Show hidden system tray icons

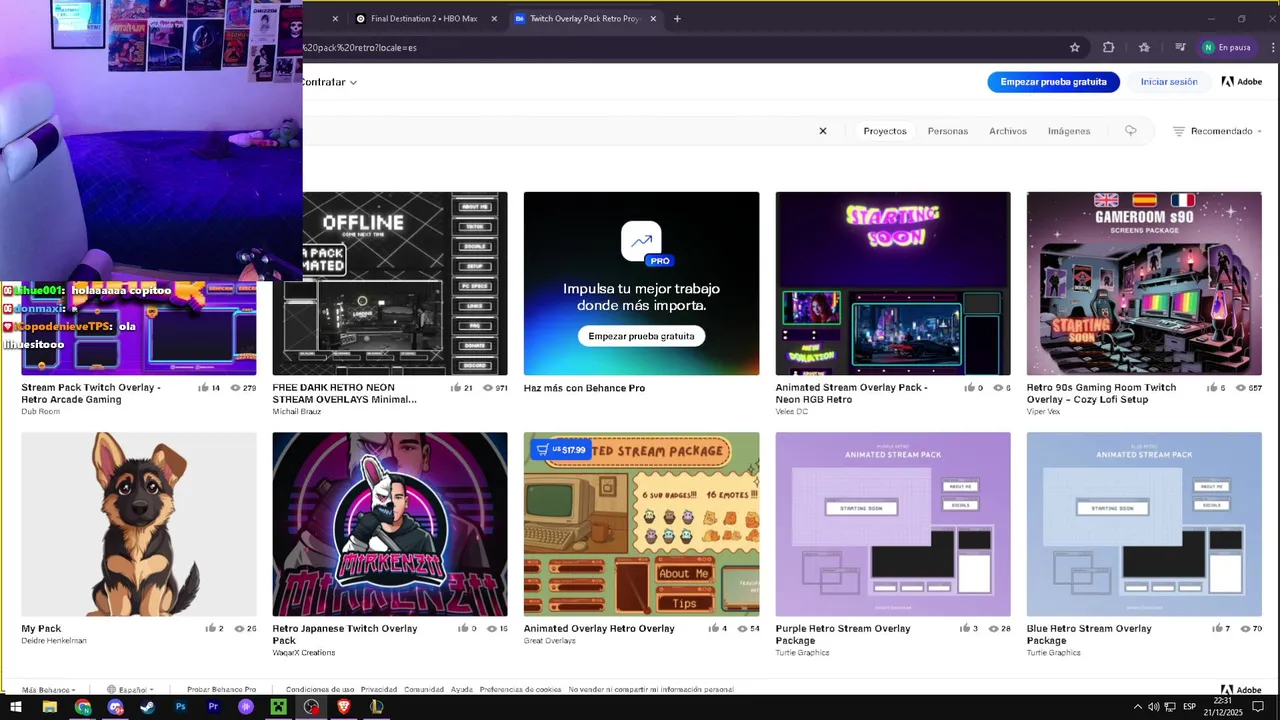pyautogui.click(x=1137, y=707)
